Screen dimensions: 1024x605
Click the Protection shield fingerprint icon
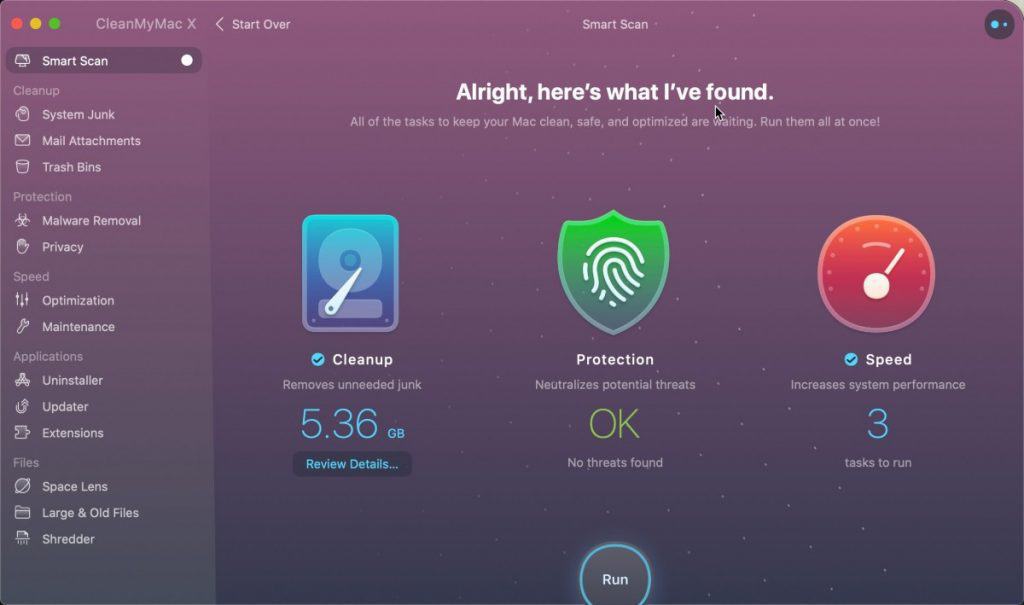[613, 272]
